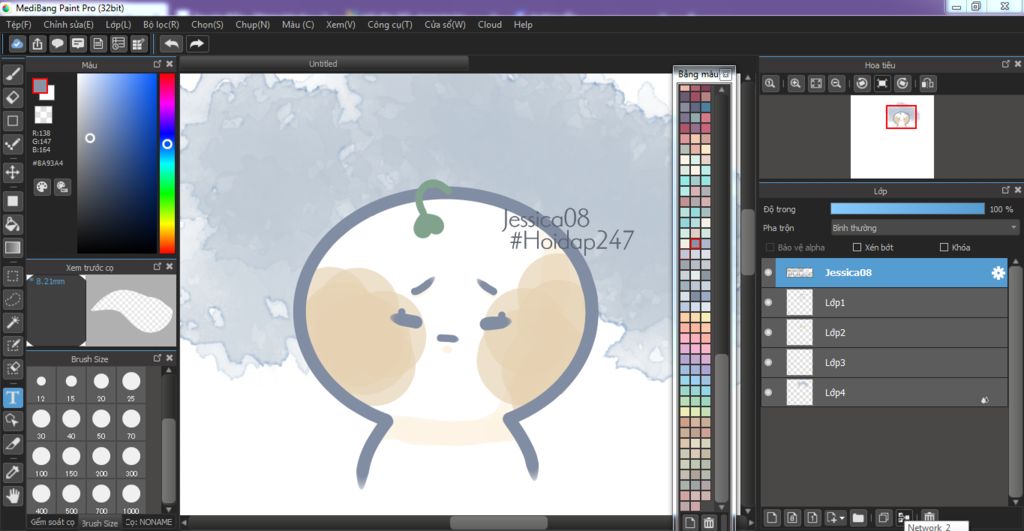Rotate canvas left in Navigator
This screenshot has height=531, width=1024.
[x=862, y=84]
